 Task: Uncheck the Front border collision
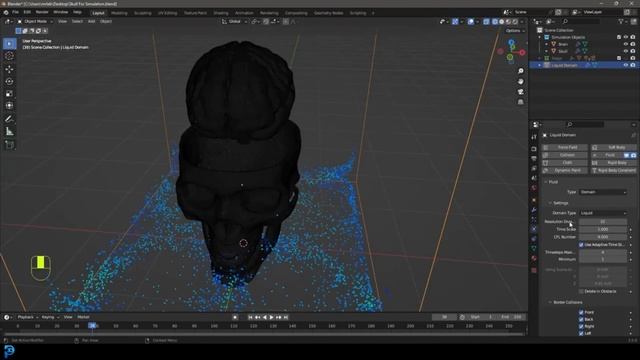click(581, 312)
